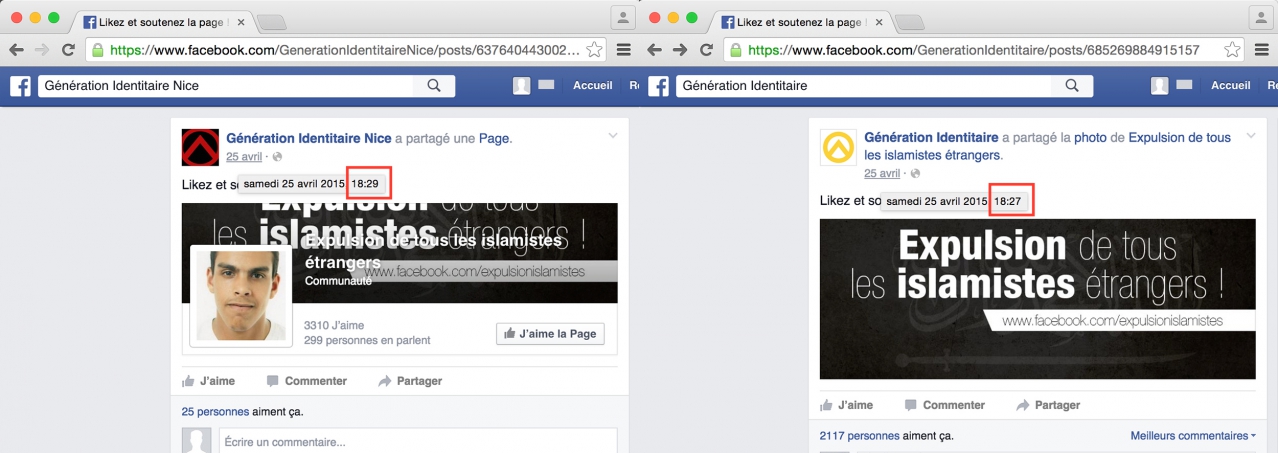This screenshot has width=1278, height=453.
Task: Click Facebook logo in right window
Action: pyautogui.click(x=658, y=86)
